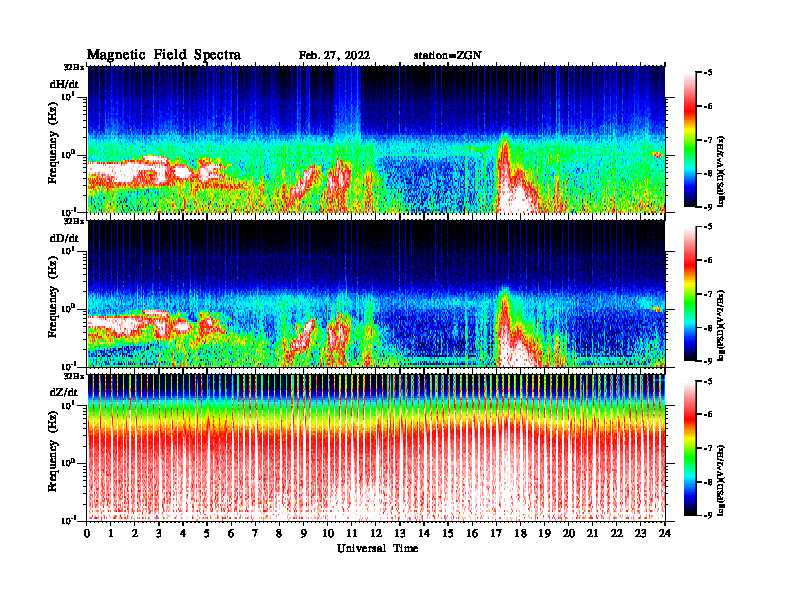Click hour 24 tick label on Universal Time axis

point(665,534)
